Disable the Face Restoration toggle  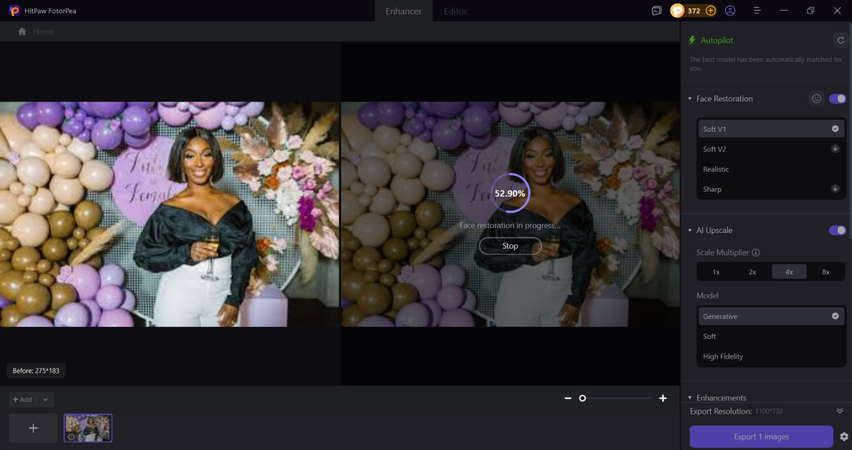click(x=837, y=99)
